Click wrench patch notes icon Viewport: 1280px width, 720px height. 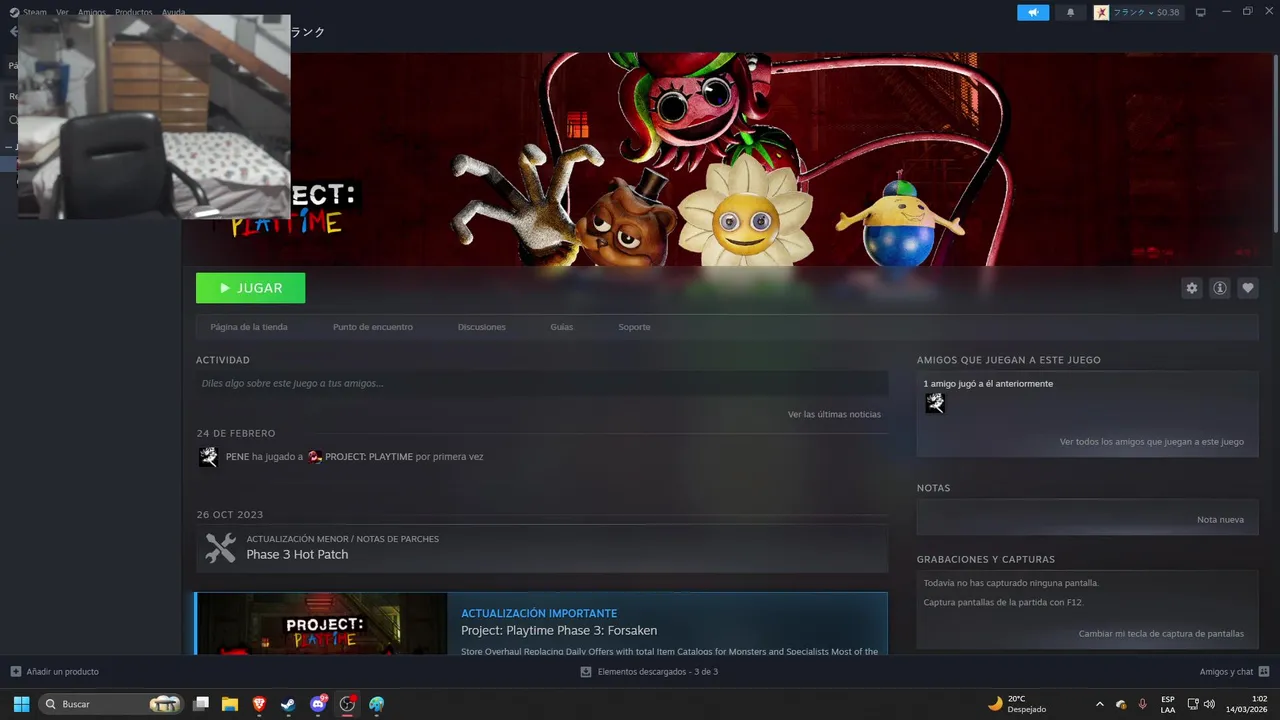(x=220, y=548)
